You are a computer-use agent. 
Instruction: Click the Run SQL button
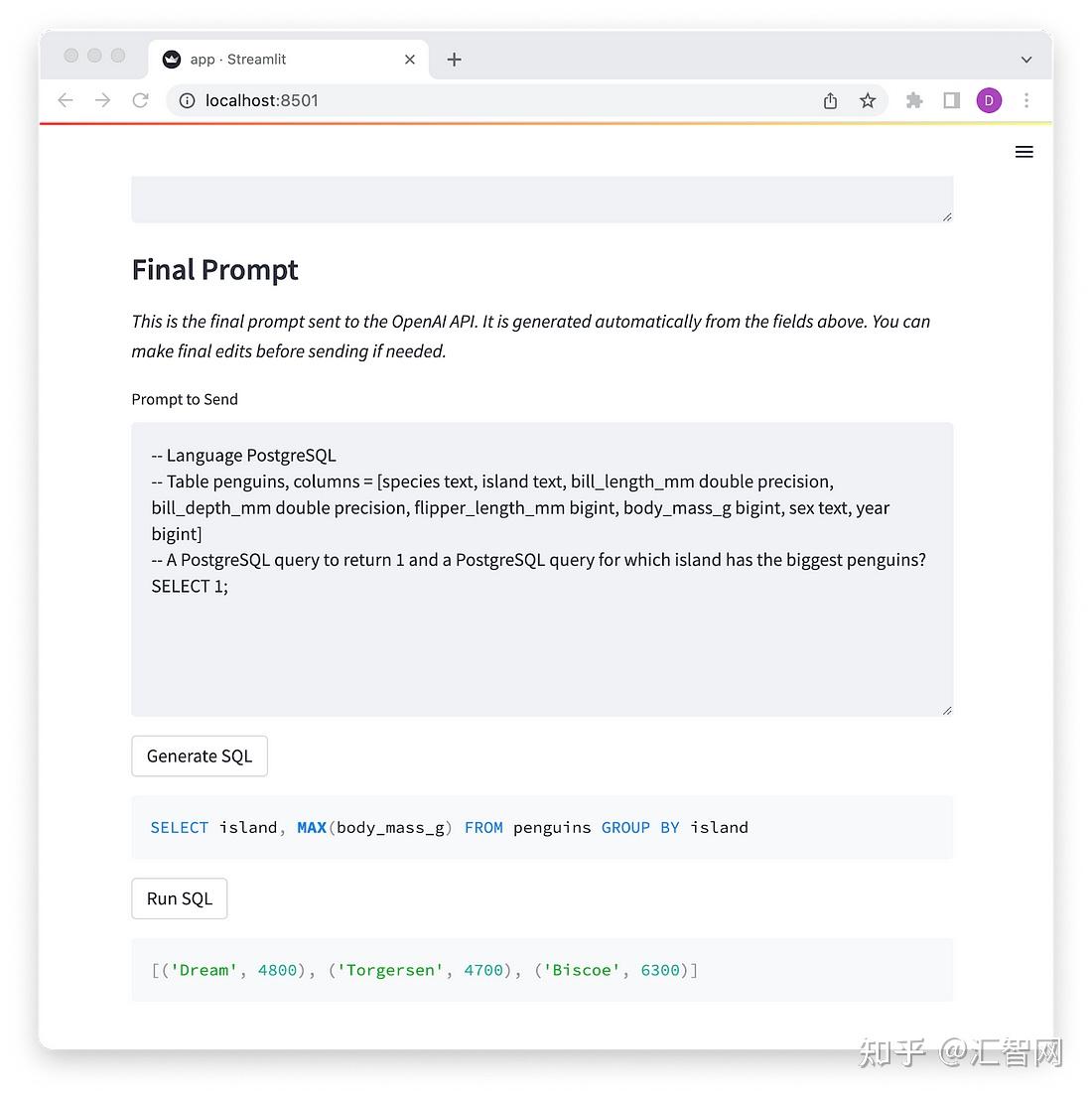pyautogui.click(x=180, y=898)
